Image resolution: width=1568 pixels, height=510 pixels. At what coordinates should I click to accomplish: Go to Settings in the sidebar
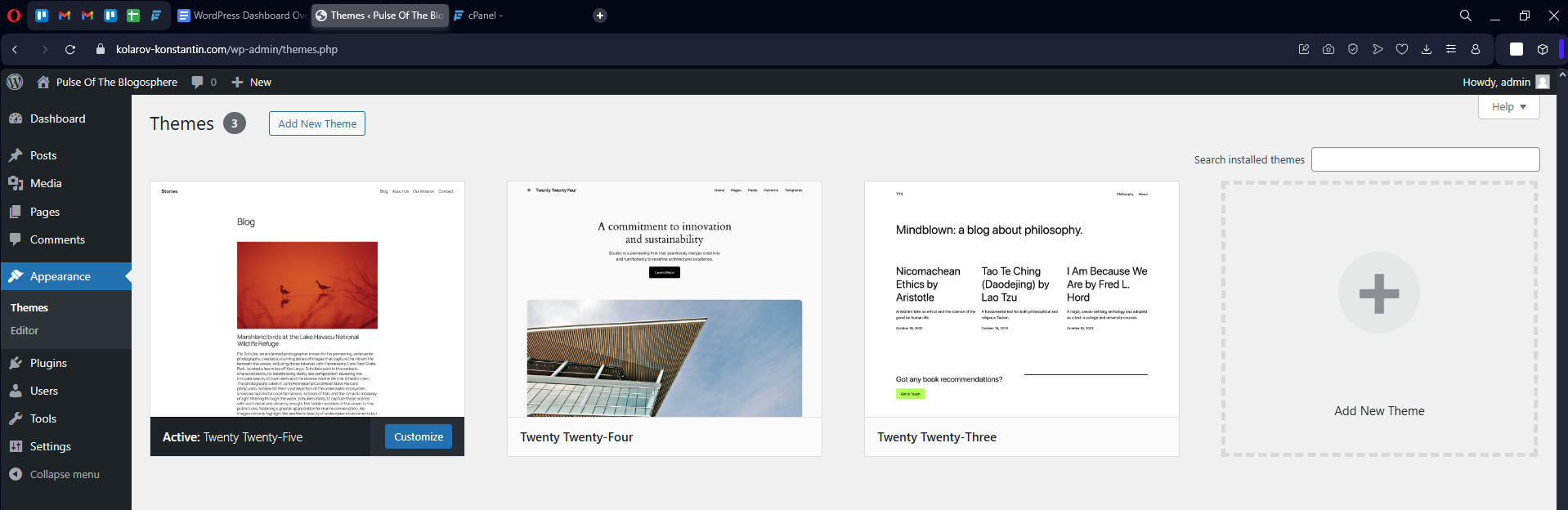coord(50,446)
